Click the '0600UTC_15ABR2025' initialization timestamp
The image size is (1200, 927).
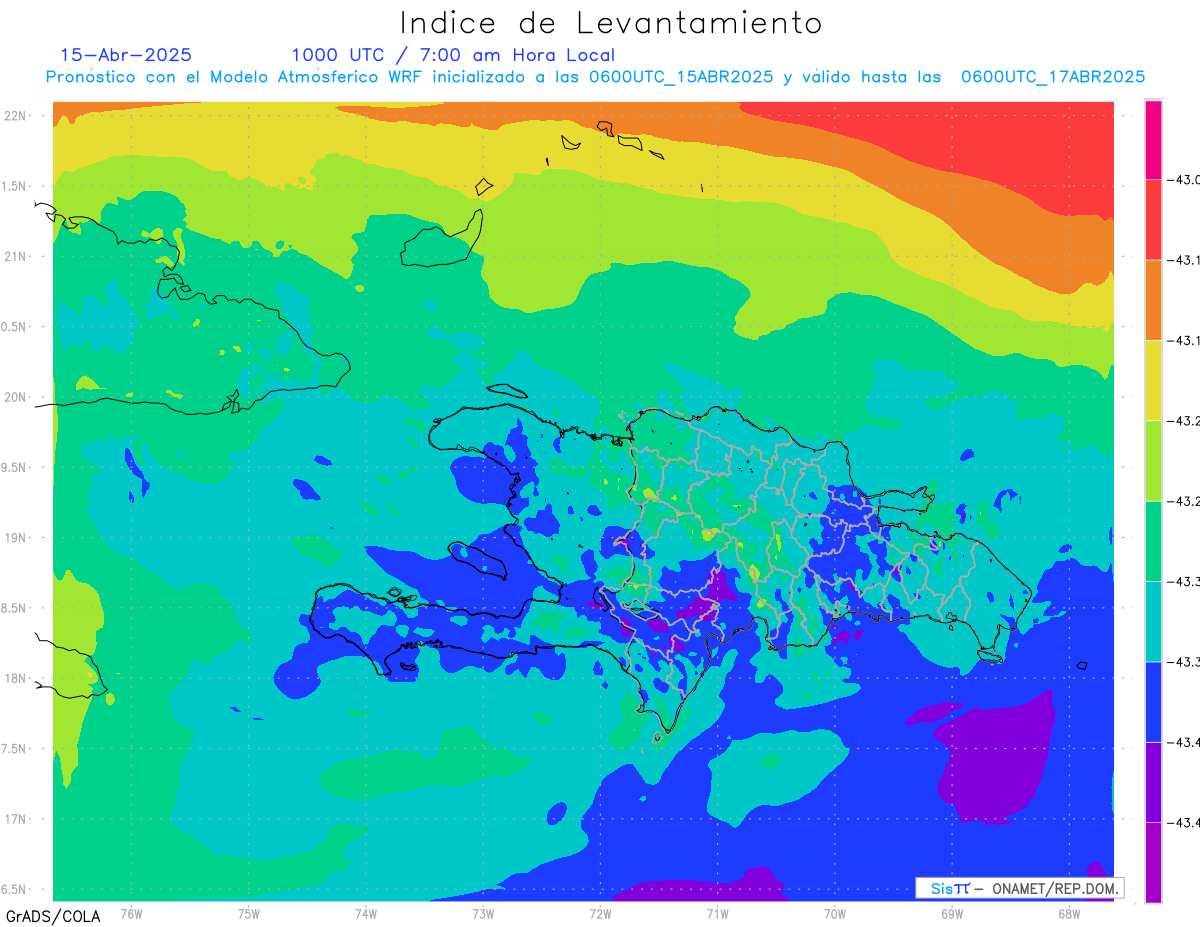pos(681,77)
